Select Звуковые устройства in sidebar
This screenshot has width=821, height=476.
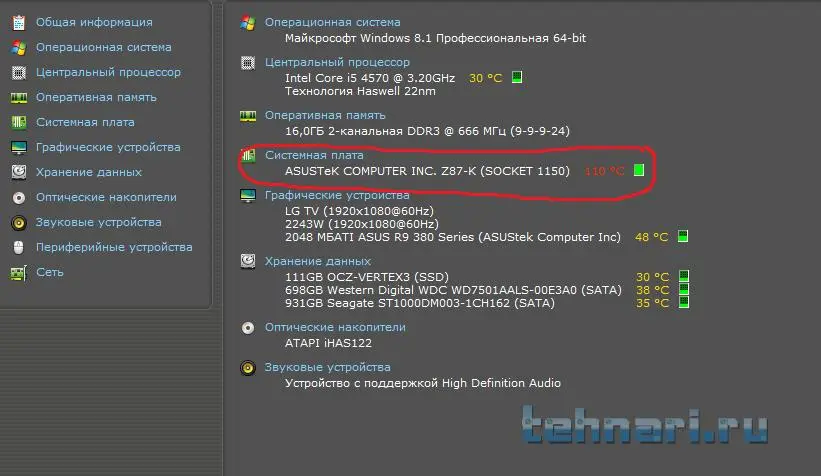pos(98,222)
